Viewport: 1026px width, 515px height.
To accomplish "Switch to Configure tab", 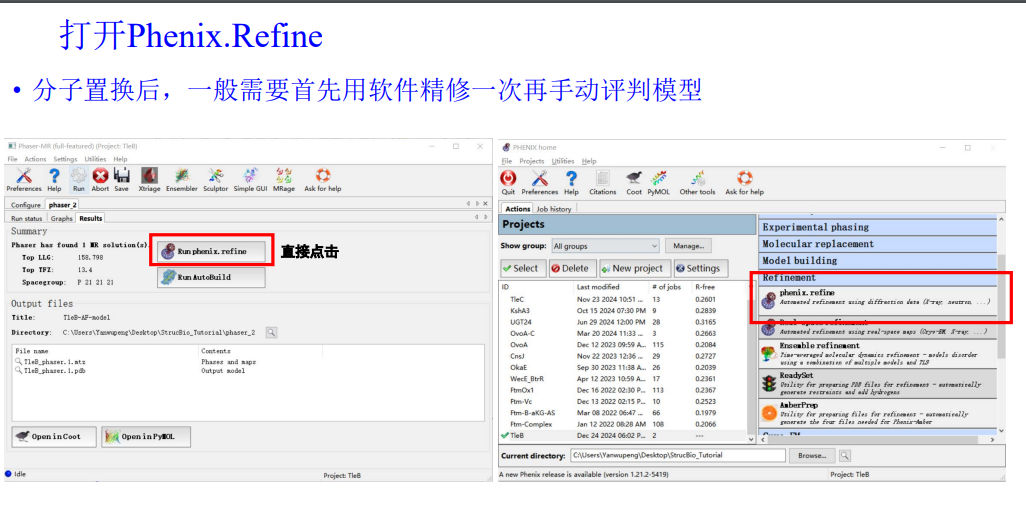I will 26,205.
